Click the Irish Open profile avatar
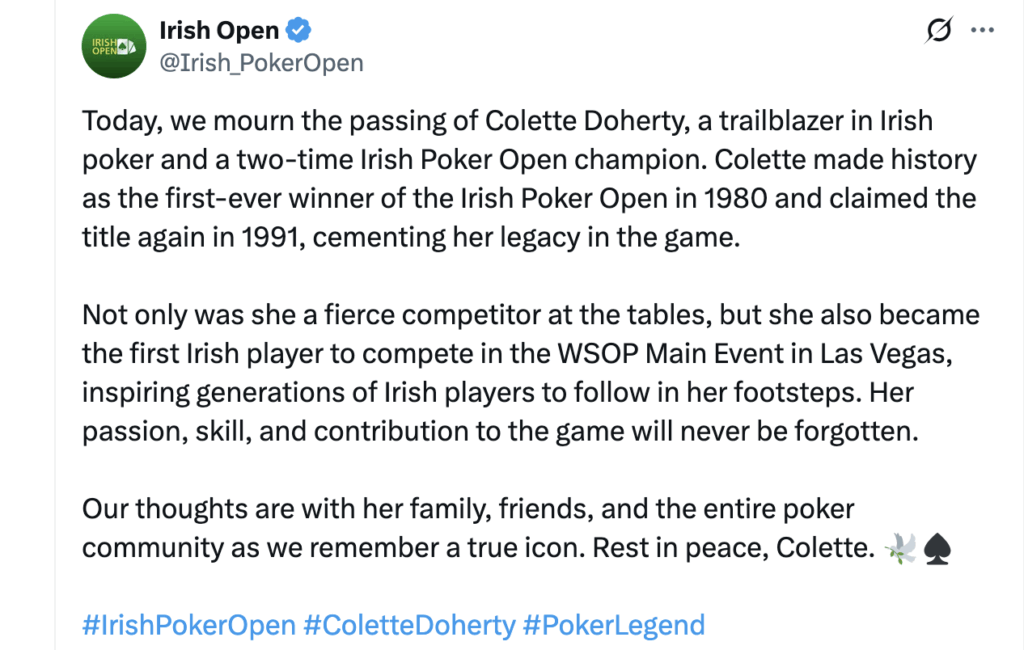Viewport: 1024px width, 650px height. [113, 45]
